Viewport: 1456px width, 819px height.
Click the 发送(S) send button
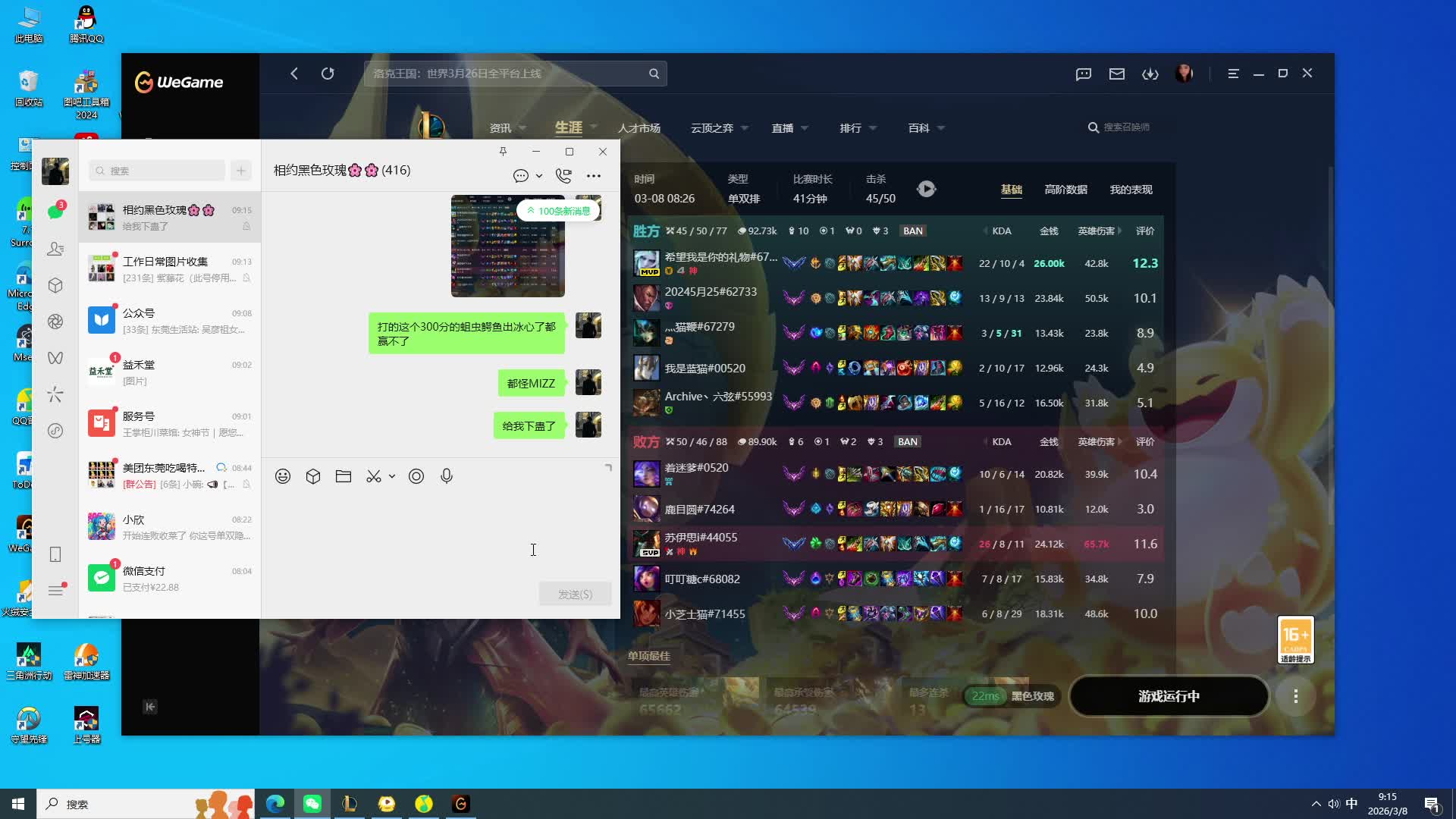[575, 594]
